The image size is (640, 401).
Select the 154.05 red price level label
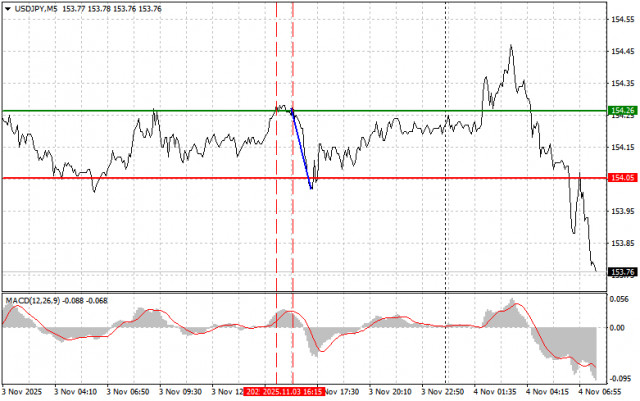622,178
